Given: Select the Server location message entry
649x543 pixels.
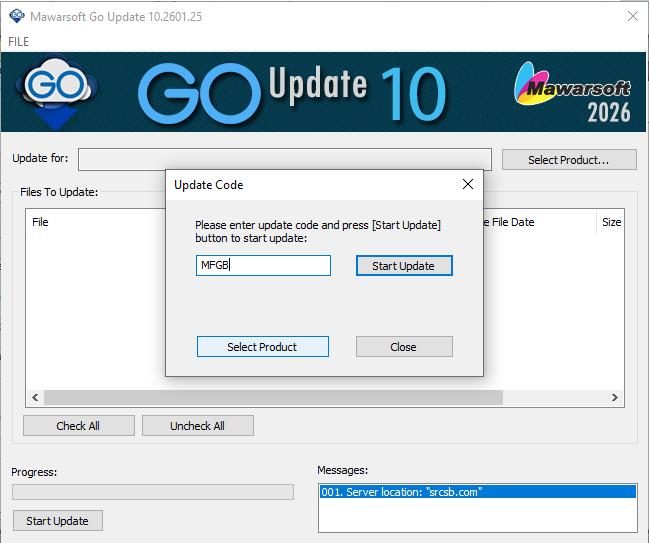Looking at the screenshot, I should click(477, 492).
